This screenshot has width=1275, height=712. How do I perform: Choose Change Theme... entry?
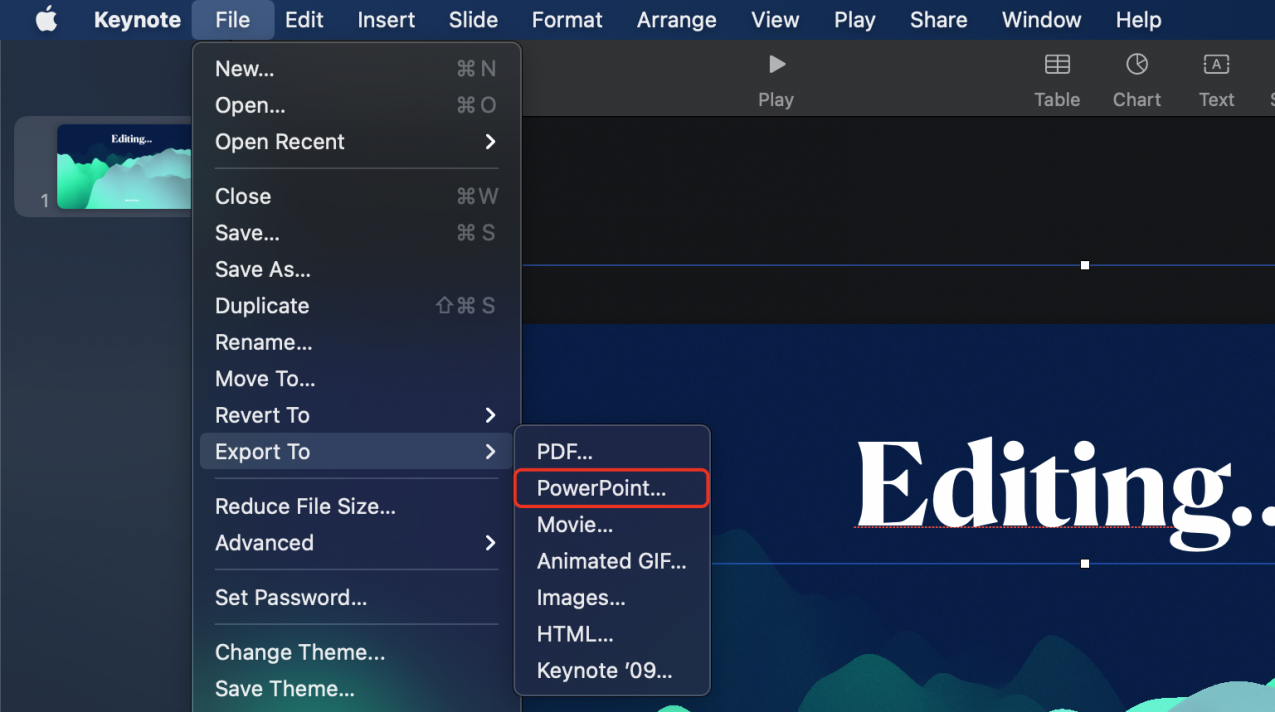pos(357,652)
